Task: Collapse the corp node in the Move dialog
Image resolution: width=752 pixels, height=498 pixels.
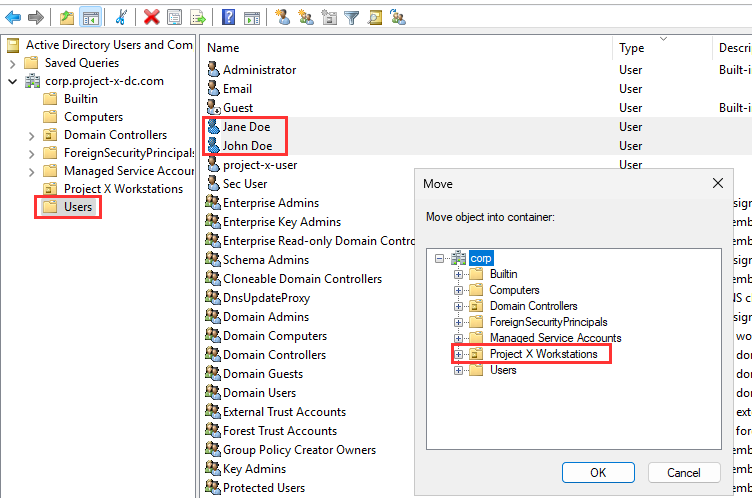Action: pos(441,258)
